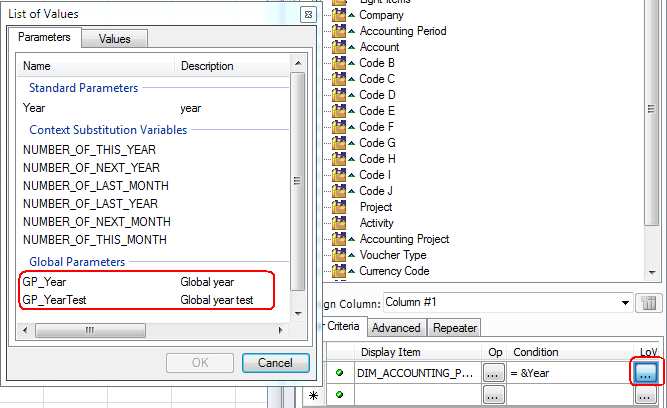Click the Description column header
Viewport: 667px width, 408px height.
[x=232, y=66]
